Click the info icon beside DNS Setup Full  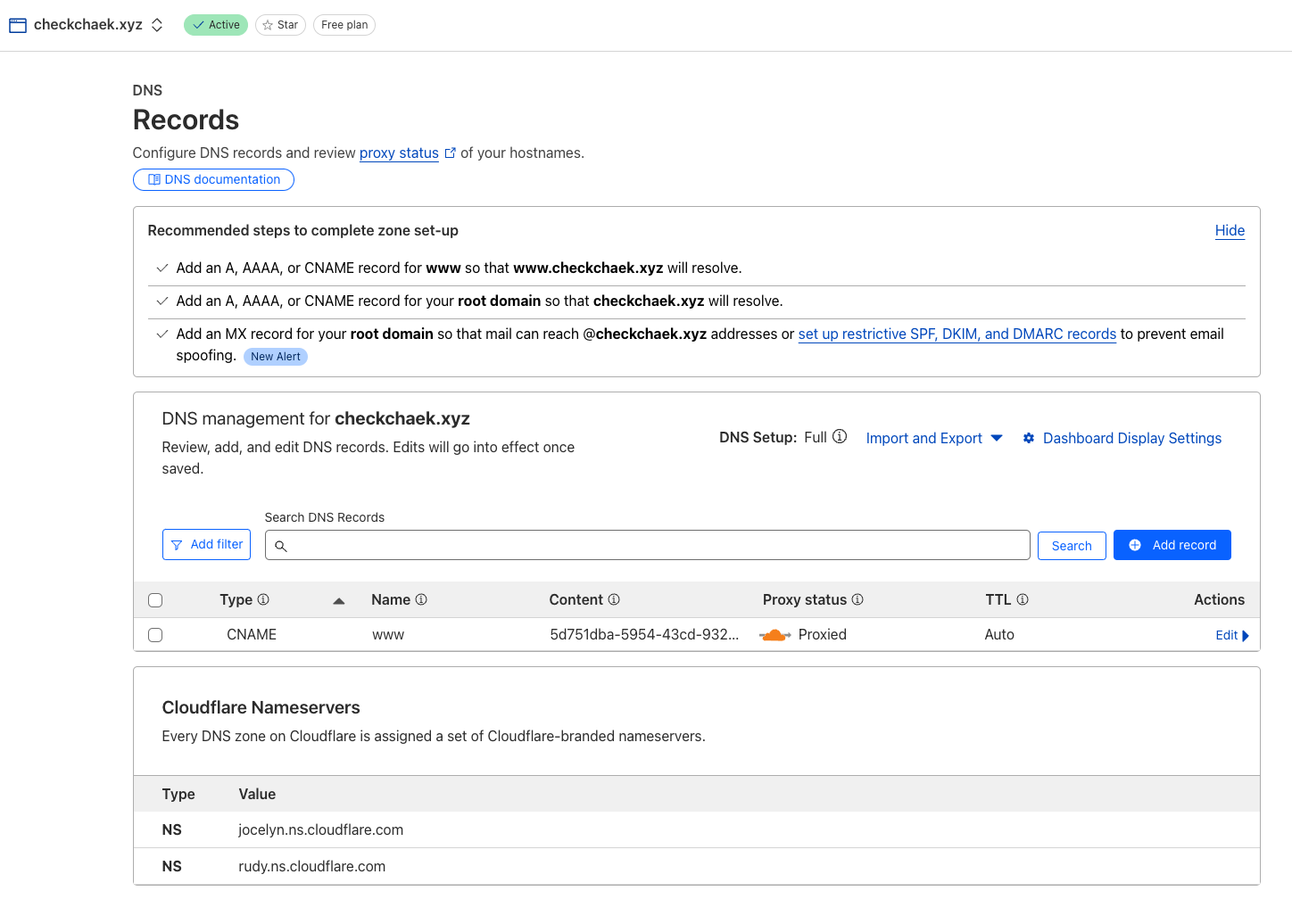840,437
